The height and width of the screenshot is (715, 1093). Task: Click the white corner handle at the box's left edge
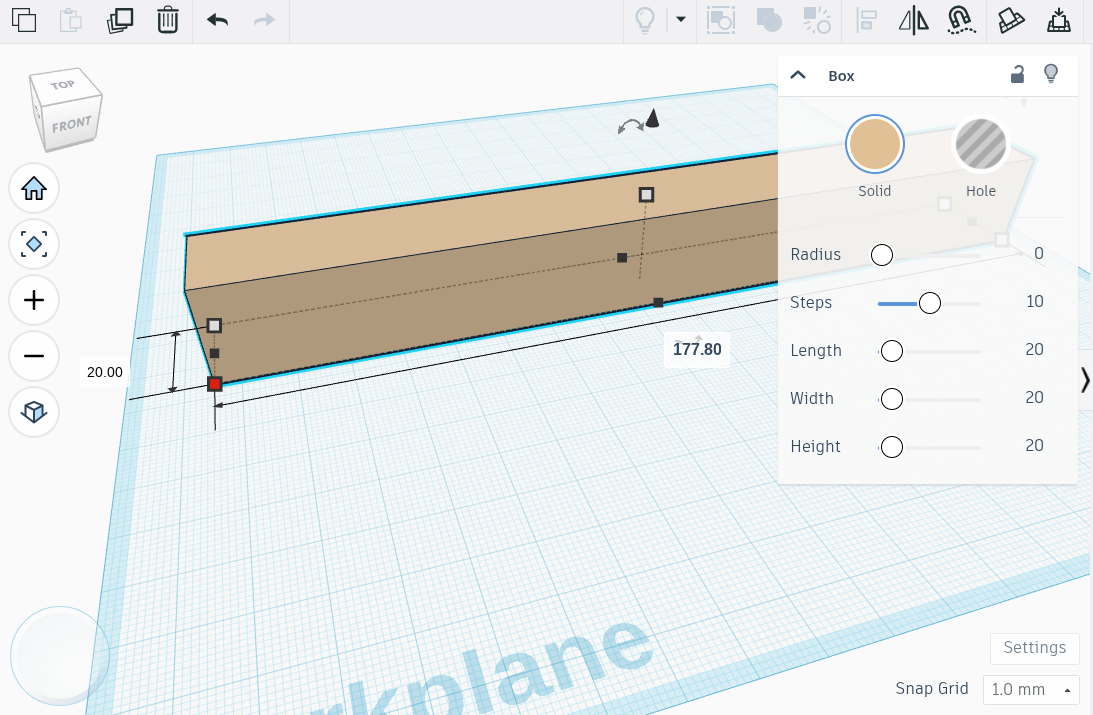tap(214, 325)
